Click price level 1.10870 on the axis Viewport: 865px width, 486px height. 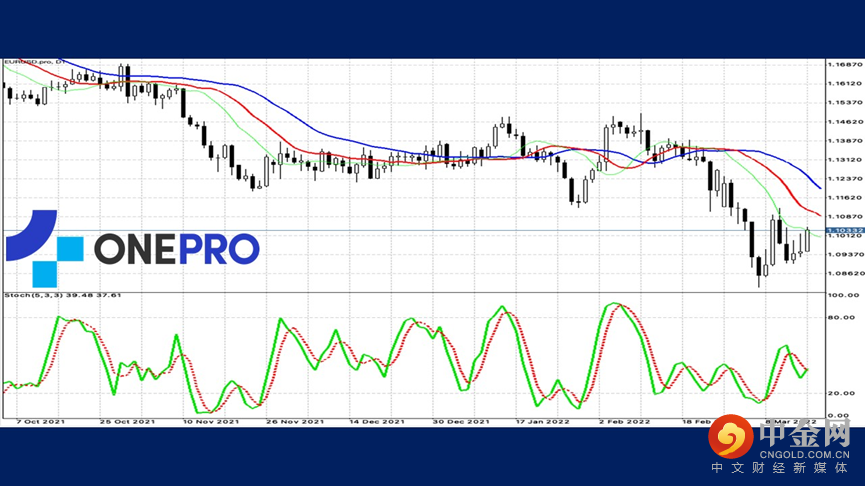coord(845,217)
